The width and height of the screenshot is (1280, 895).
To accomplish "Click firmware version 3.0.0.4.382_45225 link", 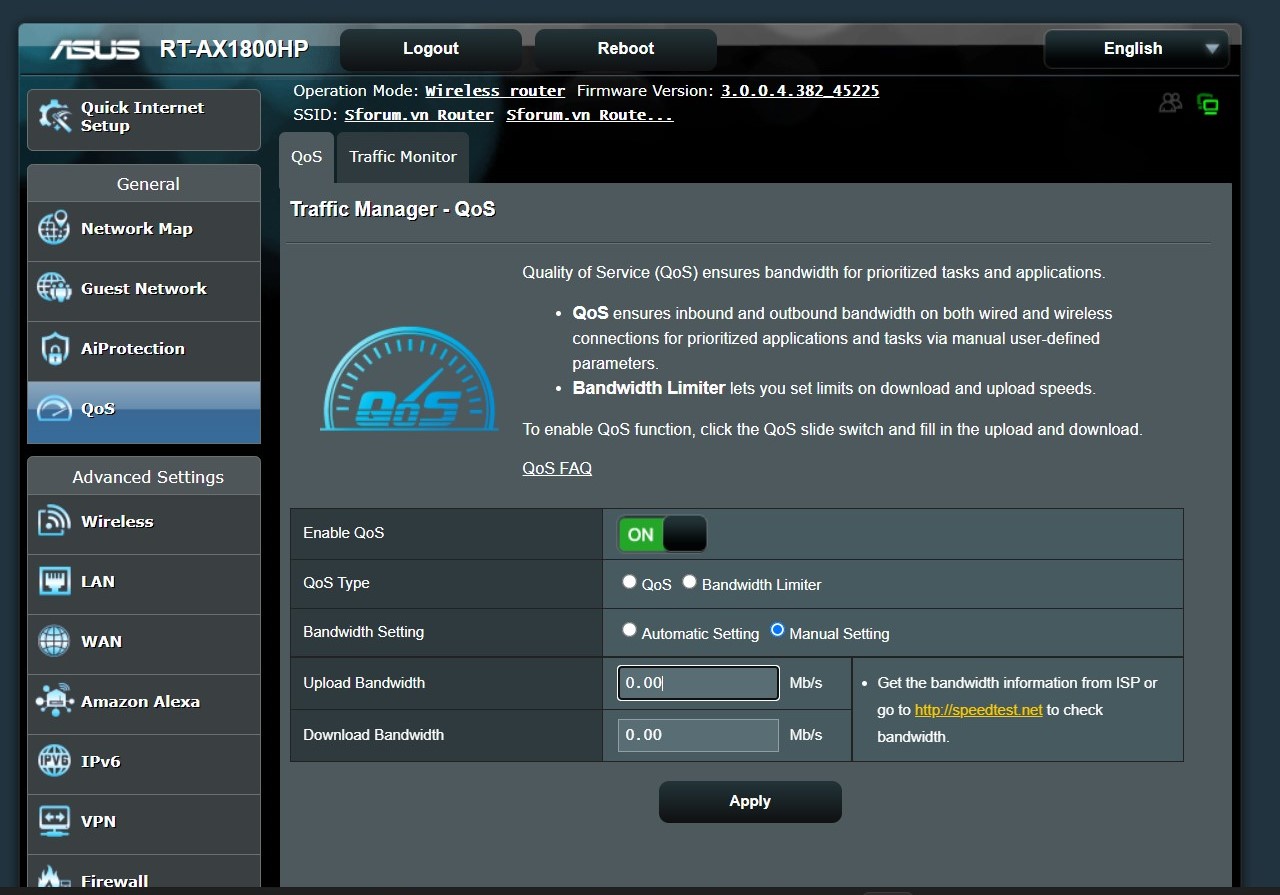I will [x=800, y=91].
